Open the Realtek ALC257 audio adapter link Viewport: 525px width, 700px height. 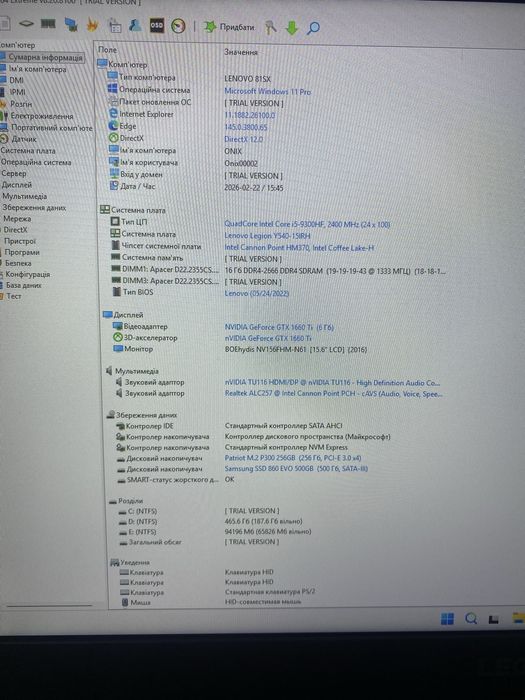(333, 394)
